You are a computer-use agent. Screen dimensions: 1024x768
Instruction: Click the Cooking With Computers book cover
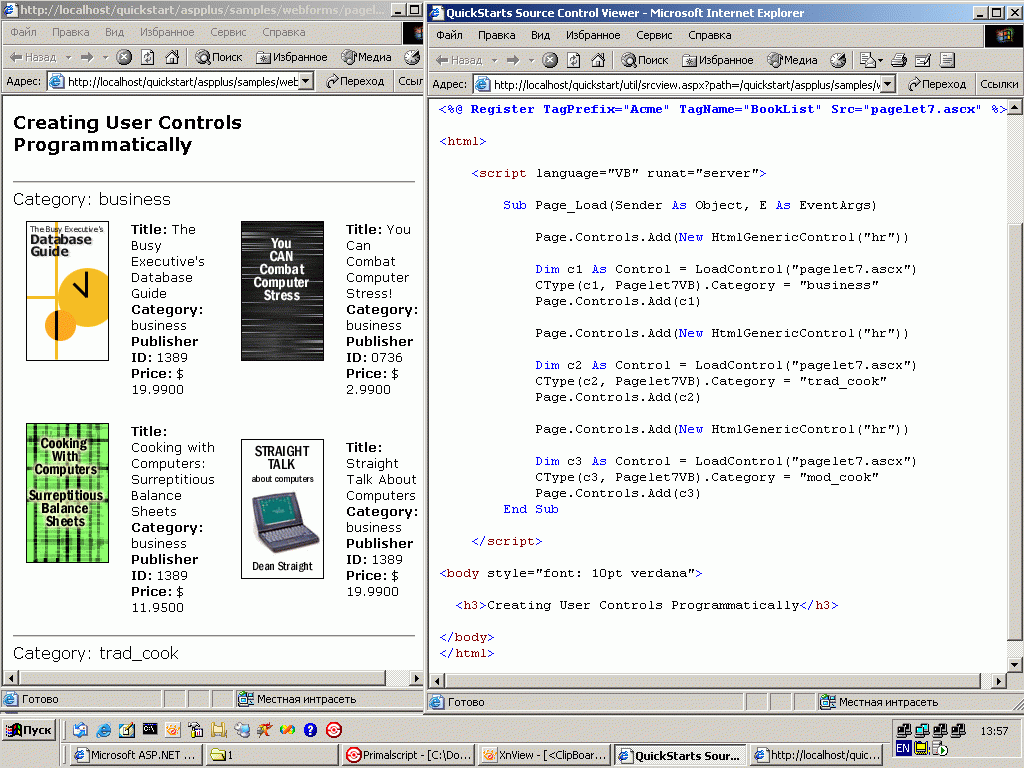click(67, 493)
